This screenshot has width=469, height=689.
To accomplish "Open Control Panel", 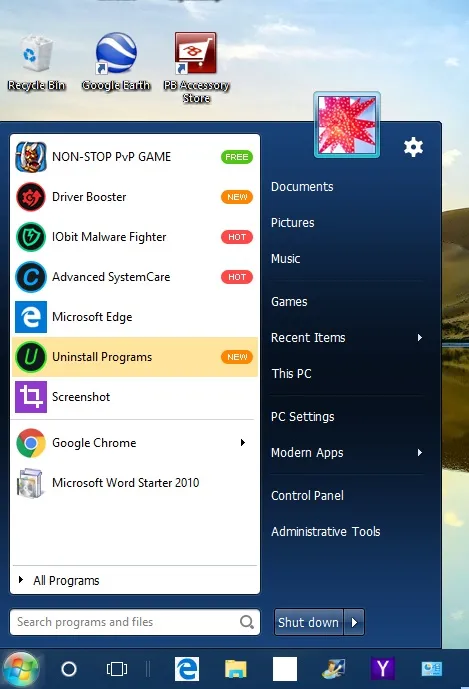I will (x=307, y=496).
